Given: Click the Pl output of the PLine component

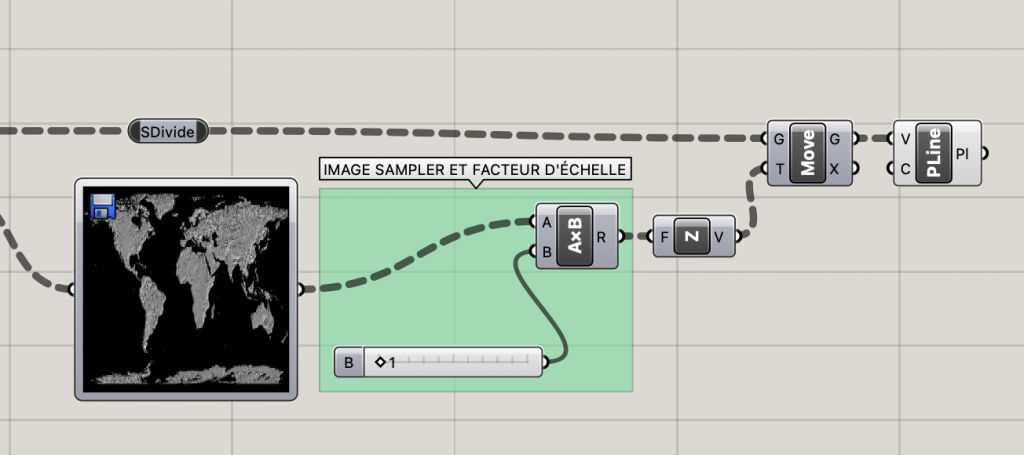Looking at the screenshot, I should (x=963, y=154).
